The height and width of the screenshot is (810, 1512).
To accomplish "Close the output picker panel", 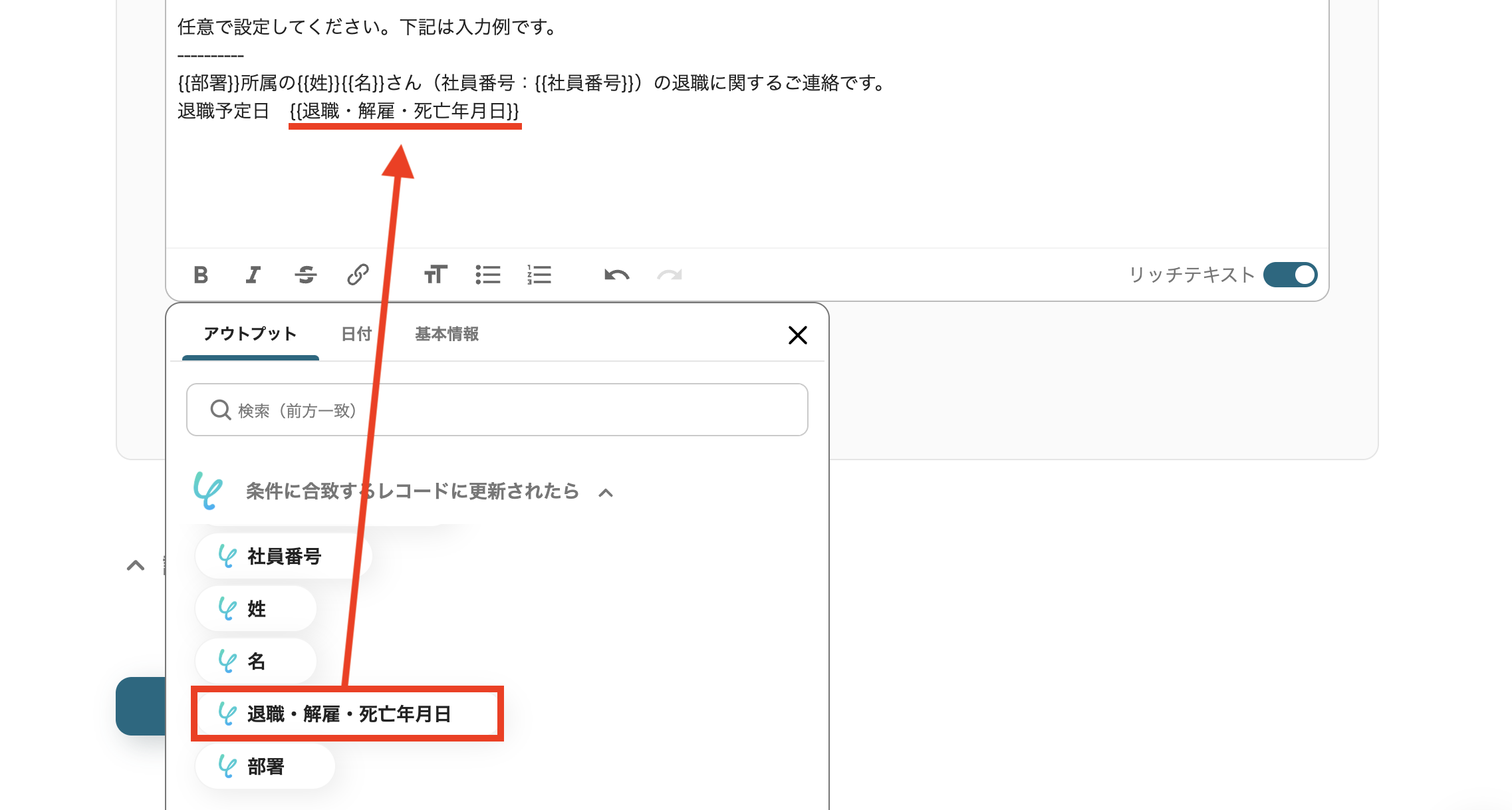I will point(797,335).
